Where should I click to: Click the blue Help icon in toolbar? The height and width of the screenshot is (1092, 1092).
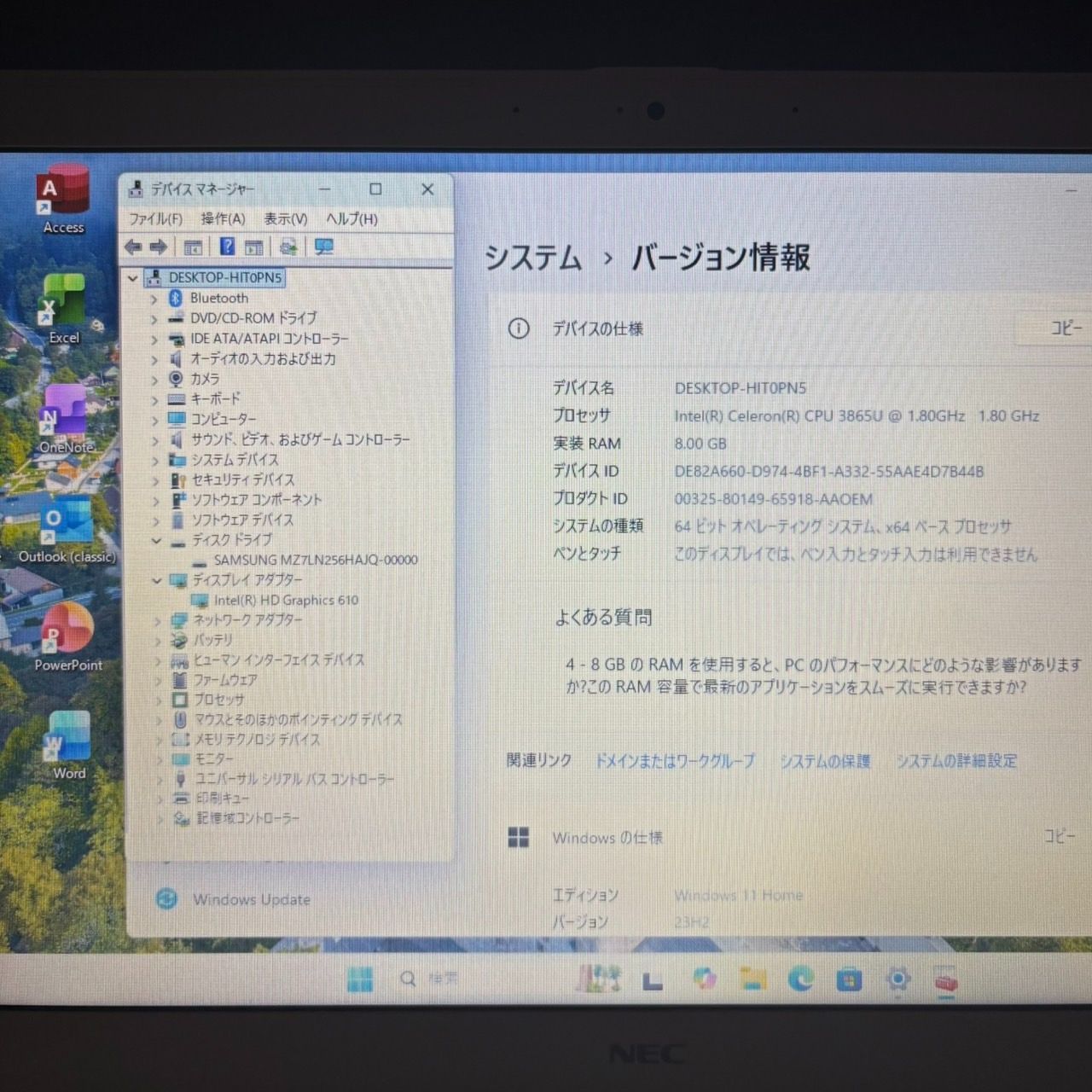(227, 247)
